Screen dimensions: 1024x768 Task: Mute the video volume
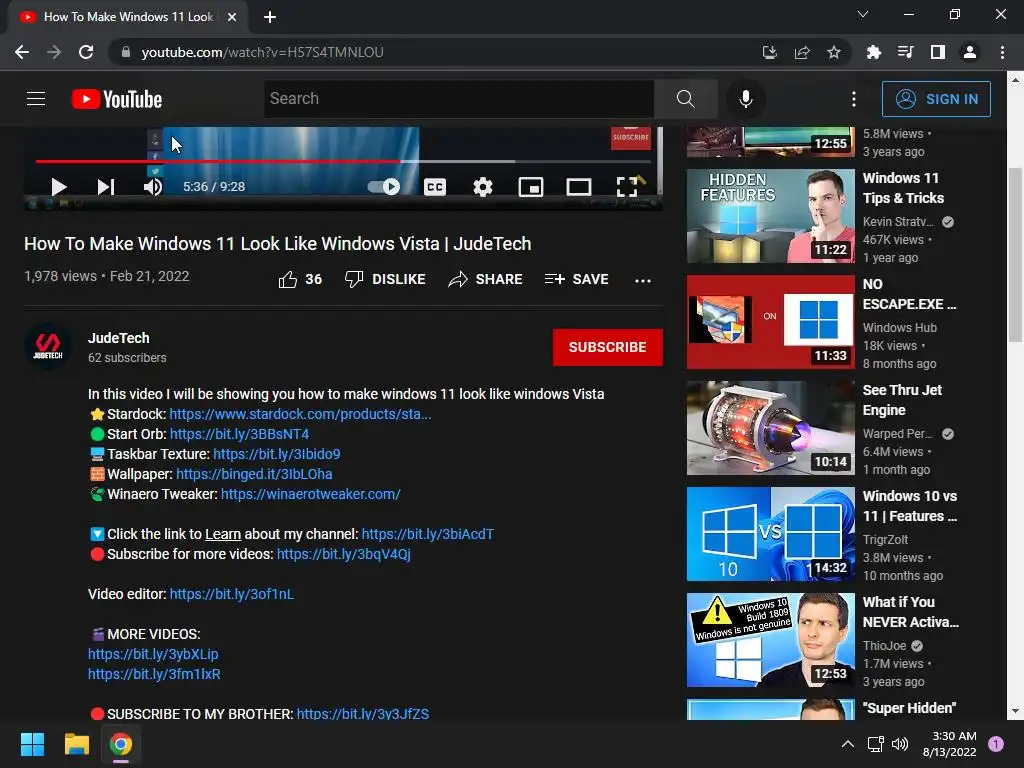tap(153, 187)
